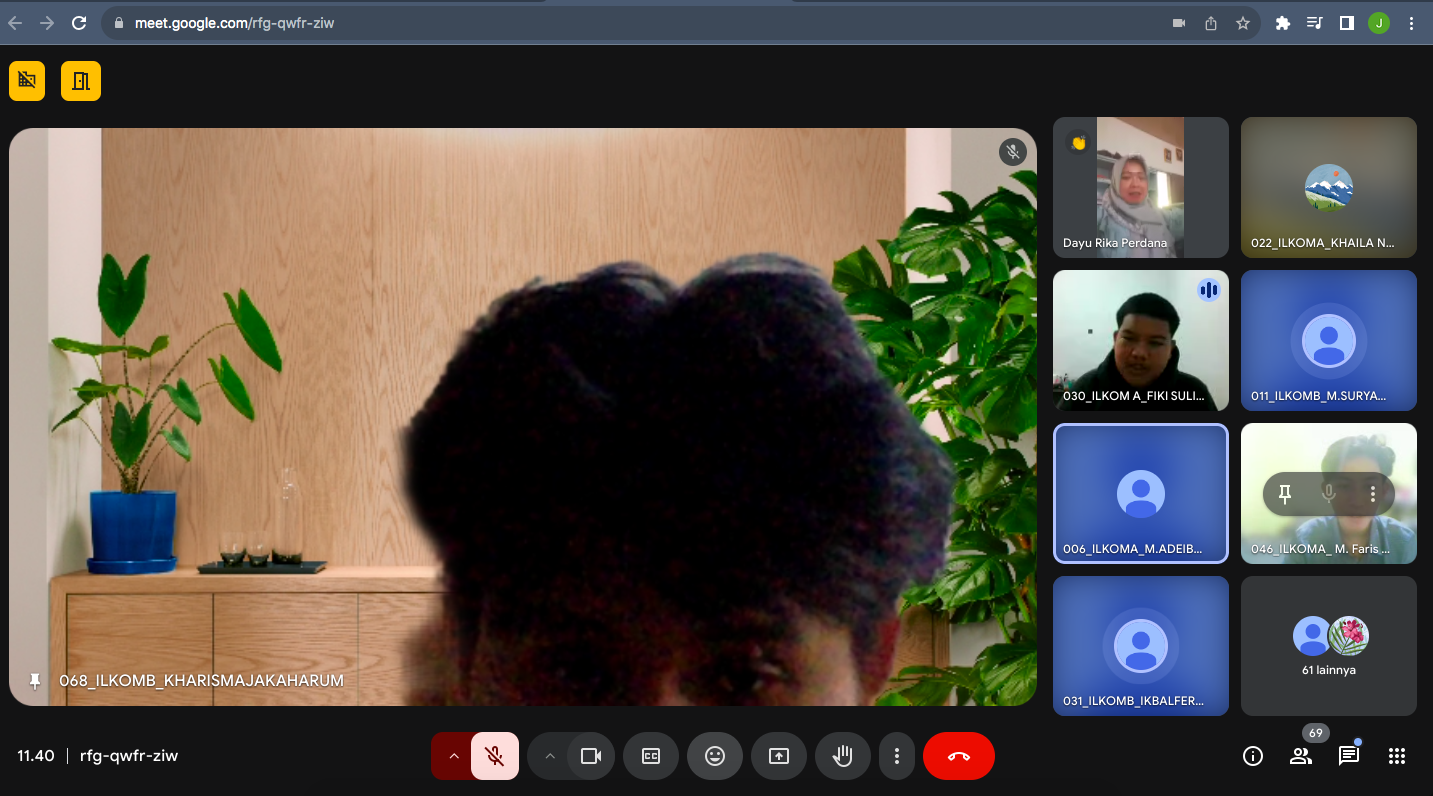Open the 61 lainnya participants tile

pos(1328,646)
